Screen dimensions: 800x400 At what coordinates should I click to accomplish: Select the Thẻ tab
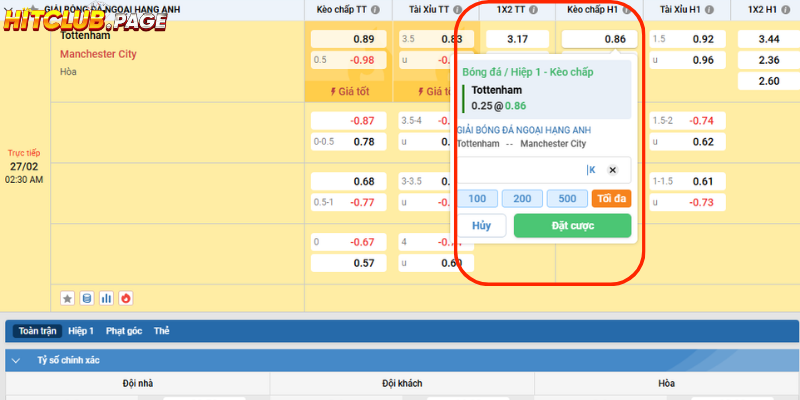tap(162, 331)
